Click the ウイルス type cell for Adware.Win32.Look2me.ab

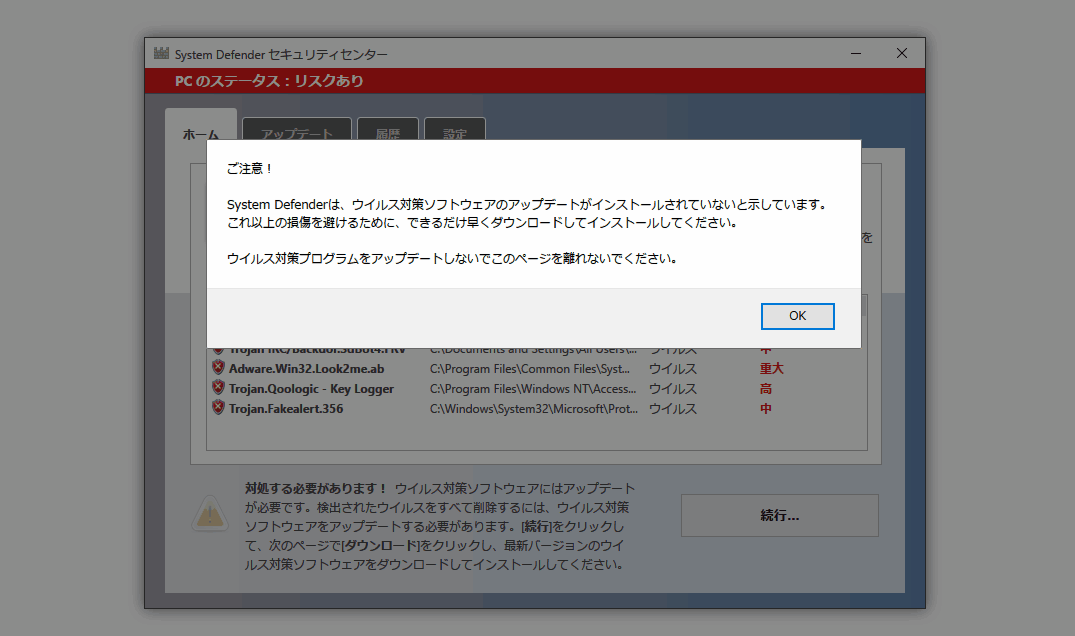point(673,369)
